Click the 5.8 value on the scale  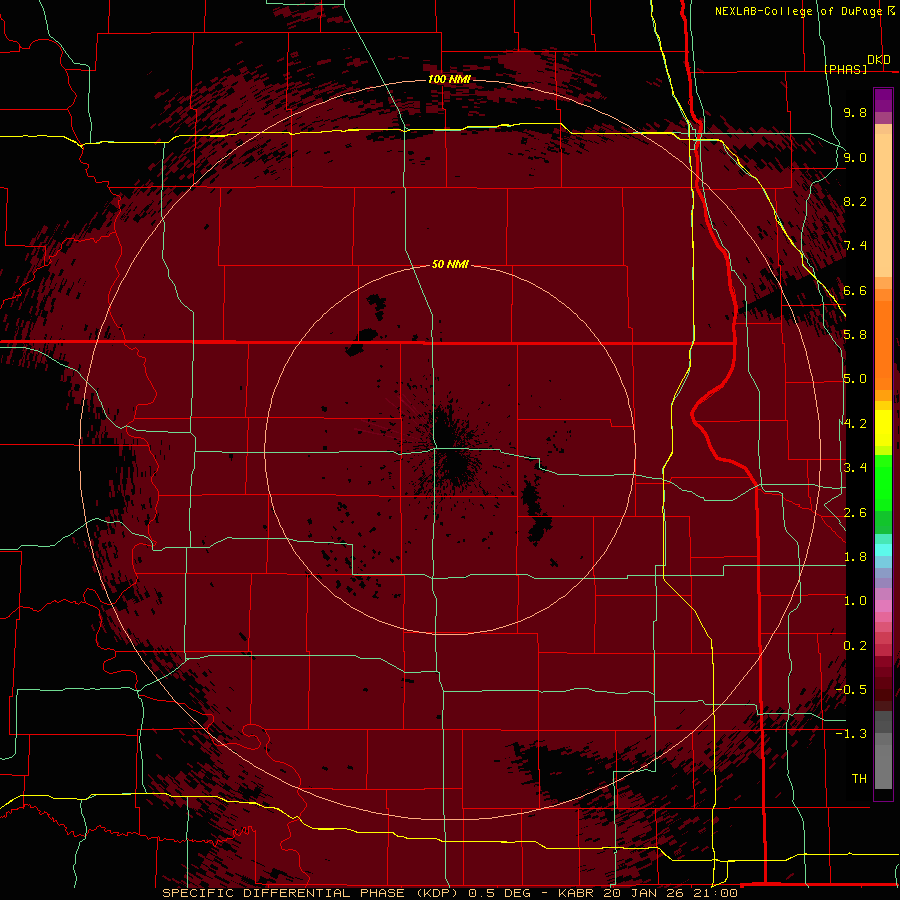(x=855, y=335)
